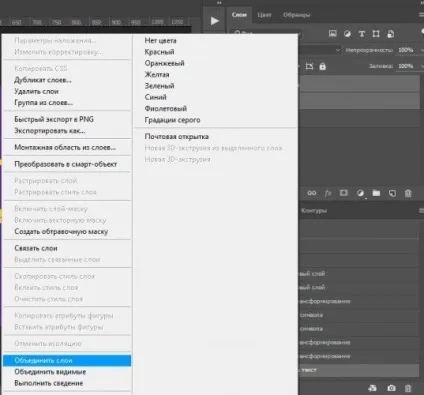424x395 pixels.
Task: Create new document from state icon in History
Action: 372,388
